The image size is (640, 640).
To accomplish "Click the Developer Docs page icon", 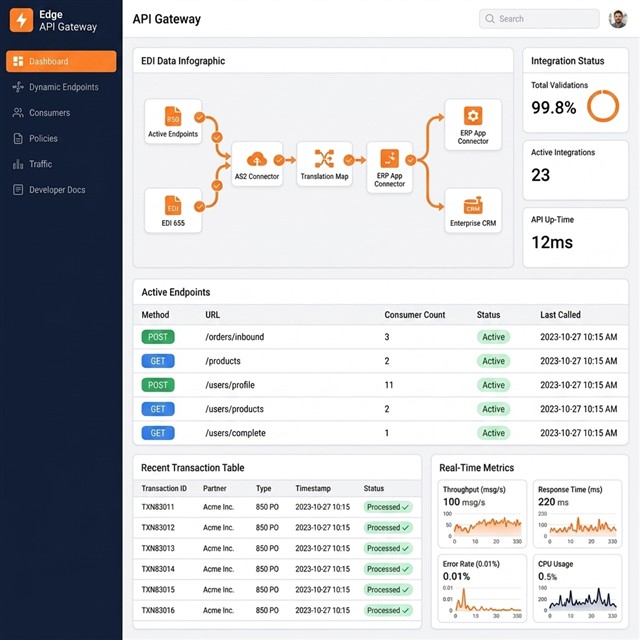I will point(18,190).
